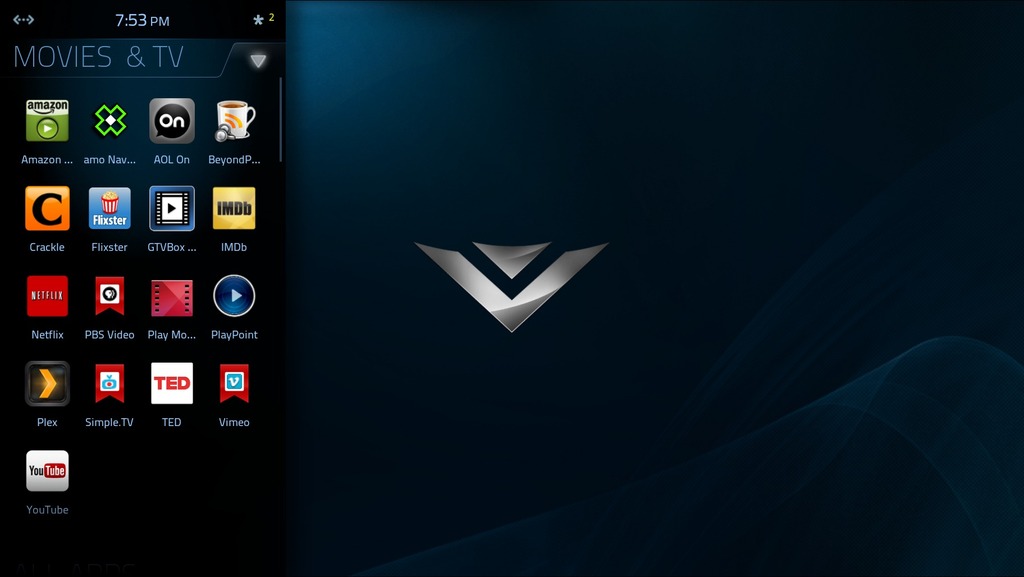The width and height of the screenshot is (1024, 577).
Task: Expand the Movies & TV category dropdown arrow
Action: 258,61
